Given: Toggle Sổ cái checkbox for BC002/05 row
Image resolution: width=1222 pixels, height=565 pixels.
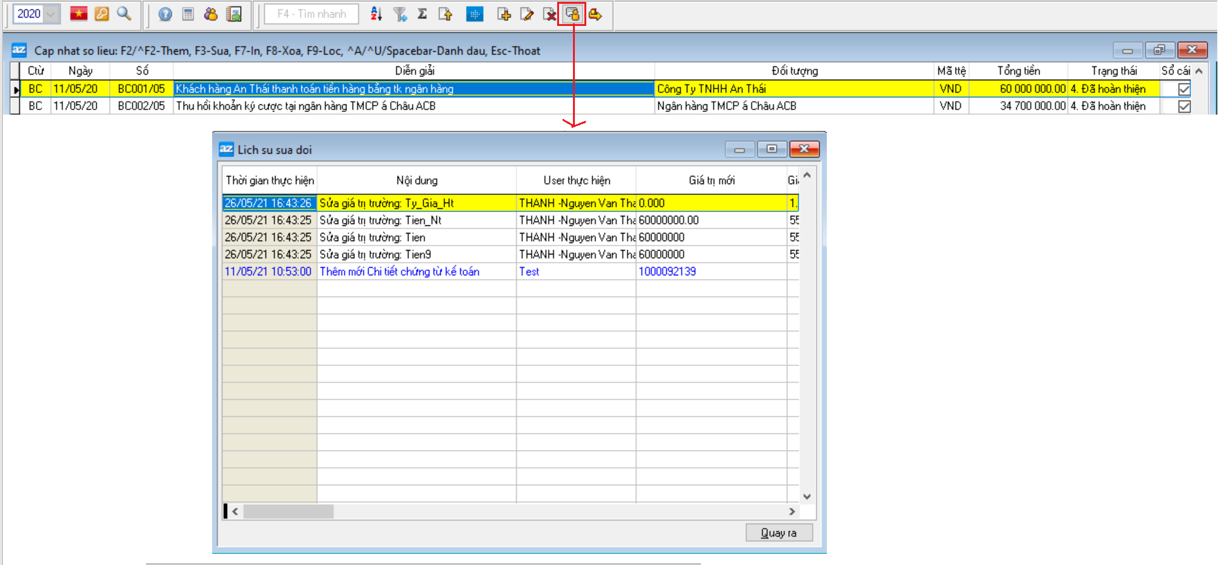Looking at the screenshot, I should tap(1184, 106).
